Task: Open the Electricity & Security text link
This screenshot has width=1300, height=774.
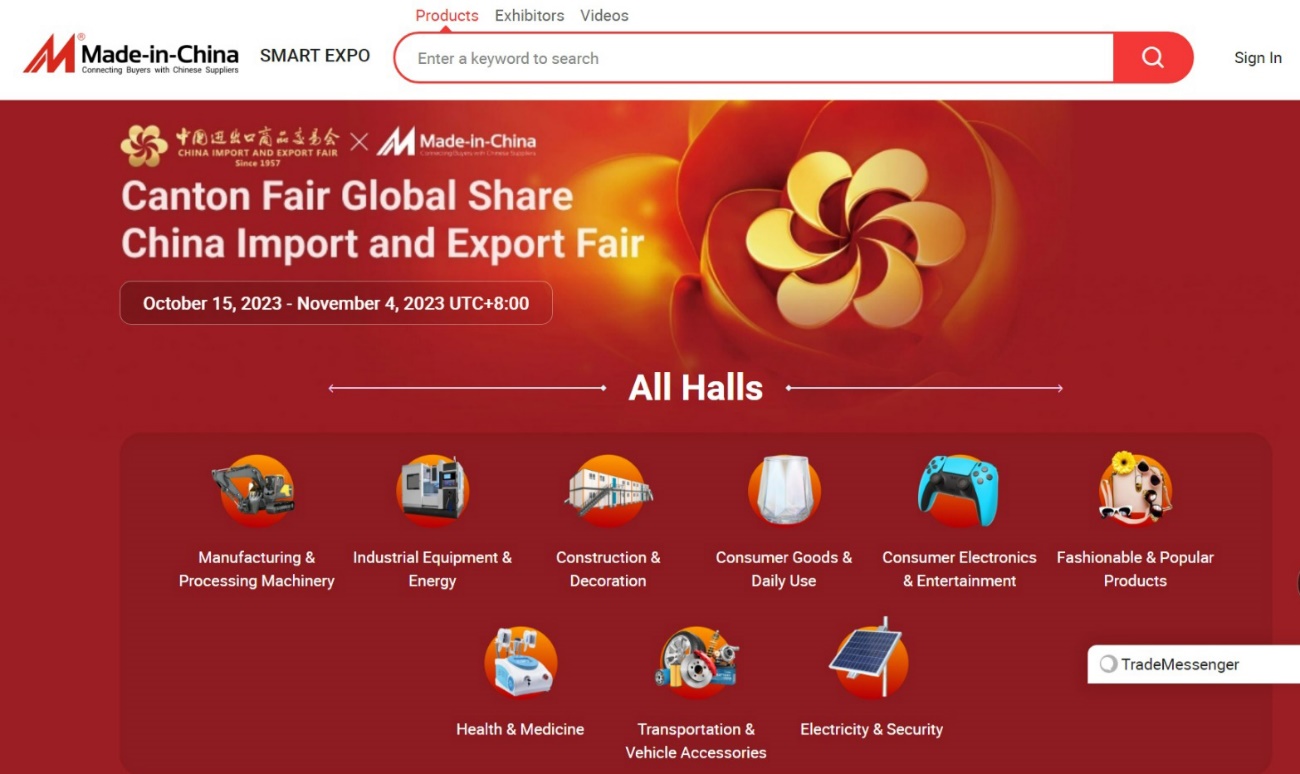Action: (871, 729)
